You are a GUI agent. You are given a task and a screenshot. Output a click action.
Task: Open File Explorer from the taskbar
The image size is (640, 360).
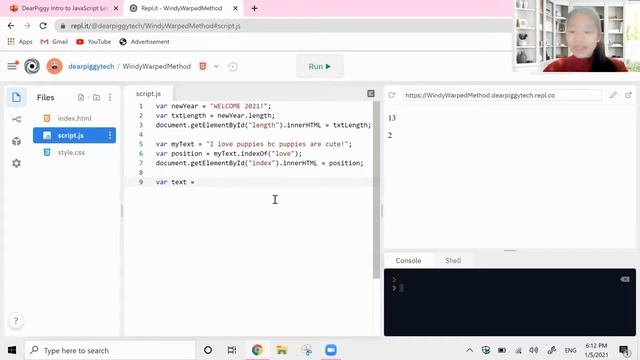pyautogui.click(x=282, y=350)
